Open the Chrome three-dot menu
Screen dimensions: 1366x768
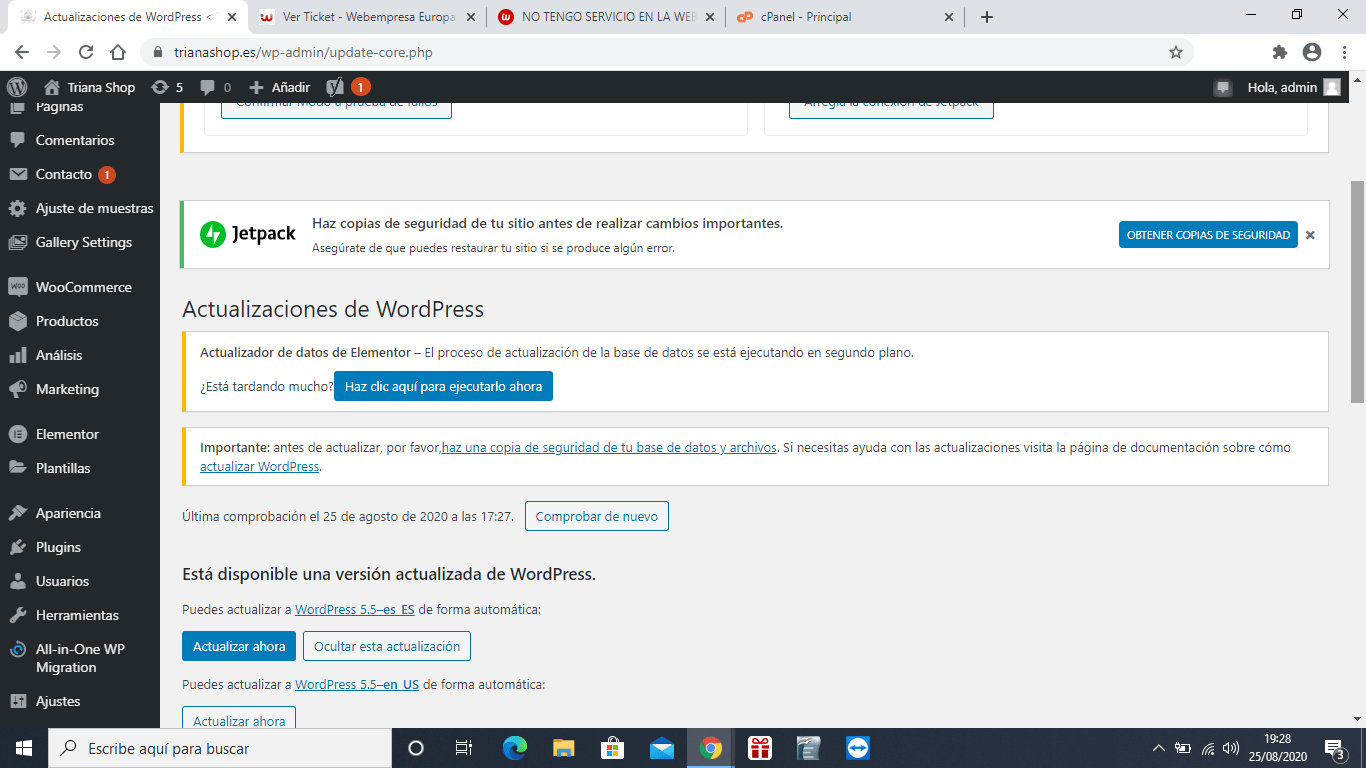[x=1344, y=52]
